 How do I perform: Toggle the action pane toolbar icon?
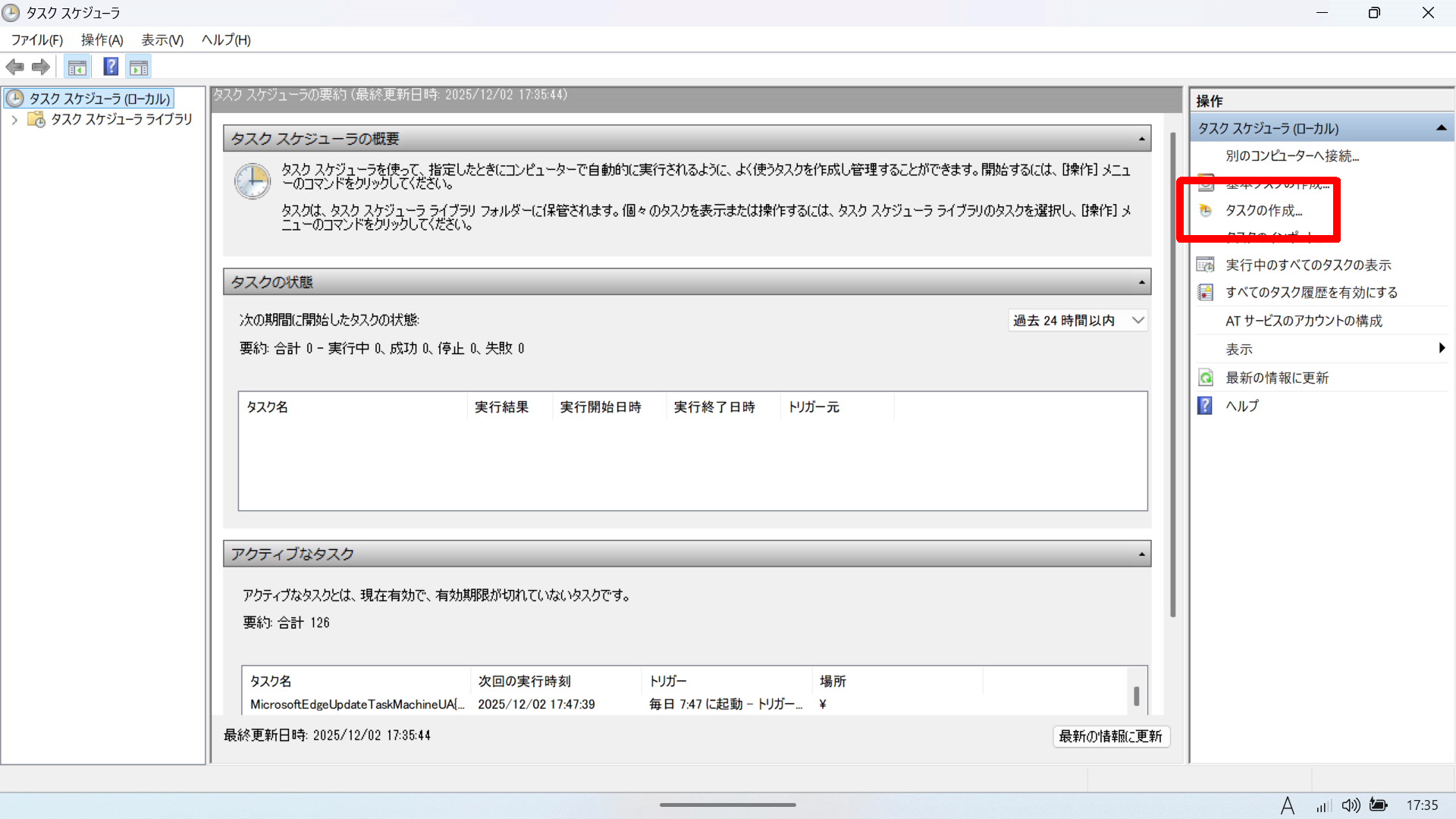[139, 67]
